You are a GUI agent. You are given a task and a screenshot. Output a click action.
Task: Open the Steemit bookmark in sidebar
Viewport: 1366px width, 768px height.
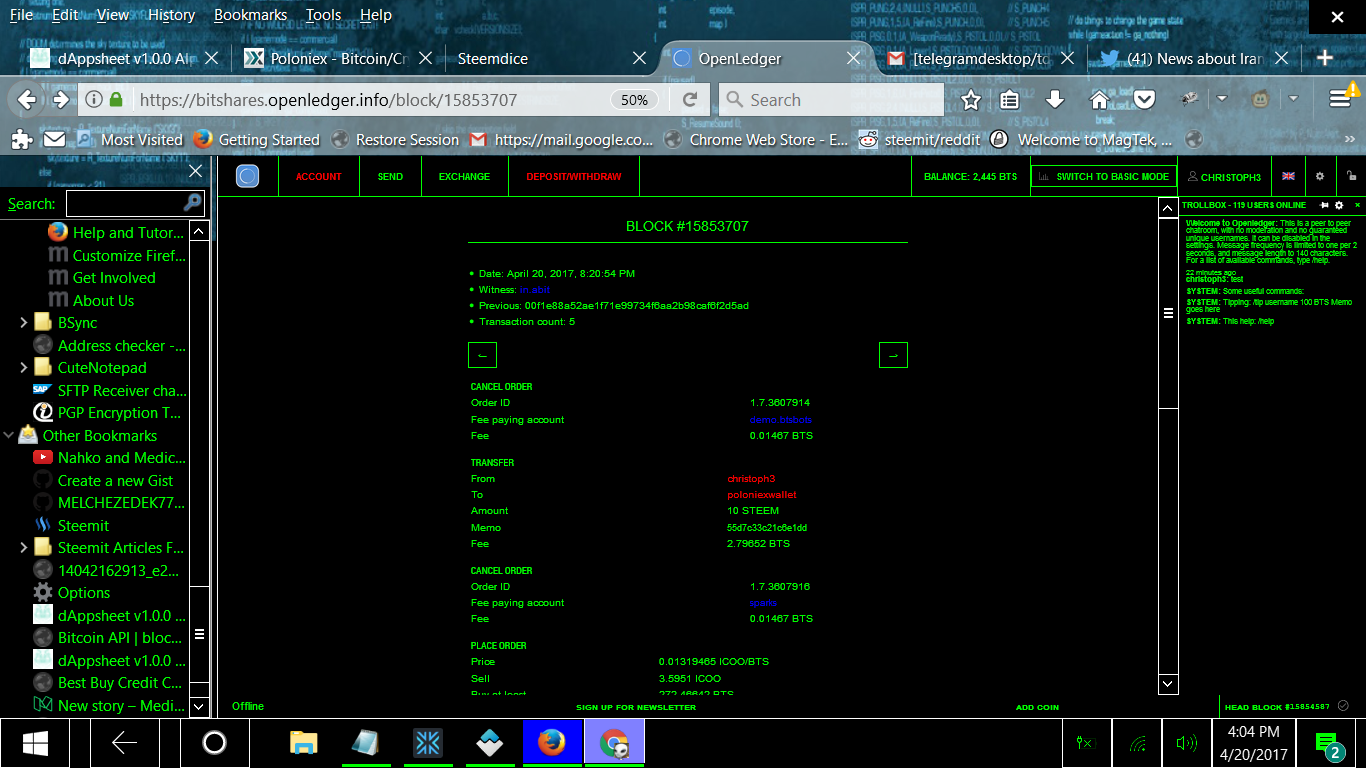click(83, 525)
